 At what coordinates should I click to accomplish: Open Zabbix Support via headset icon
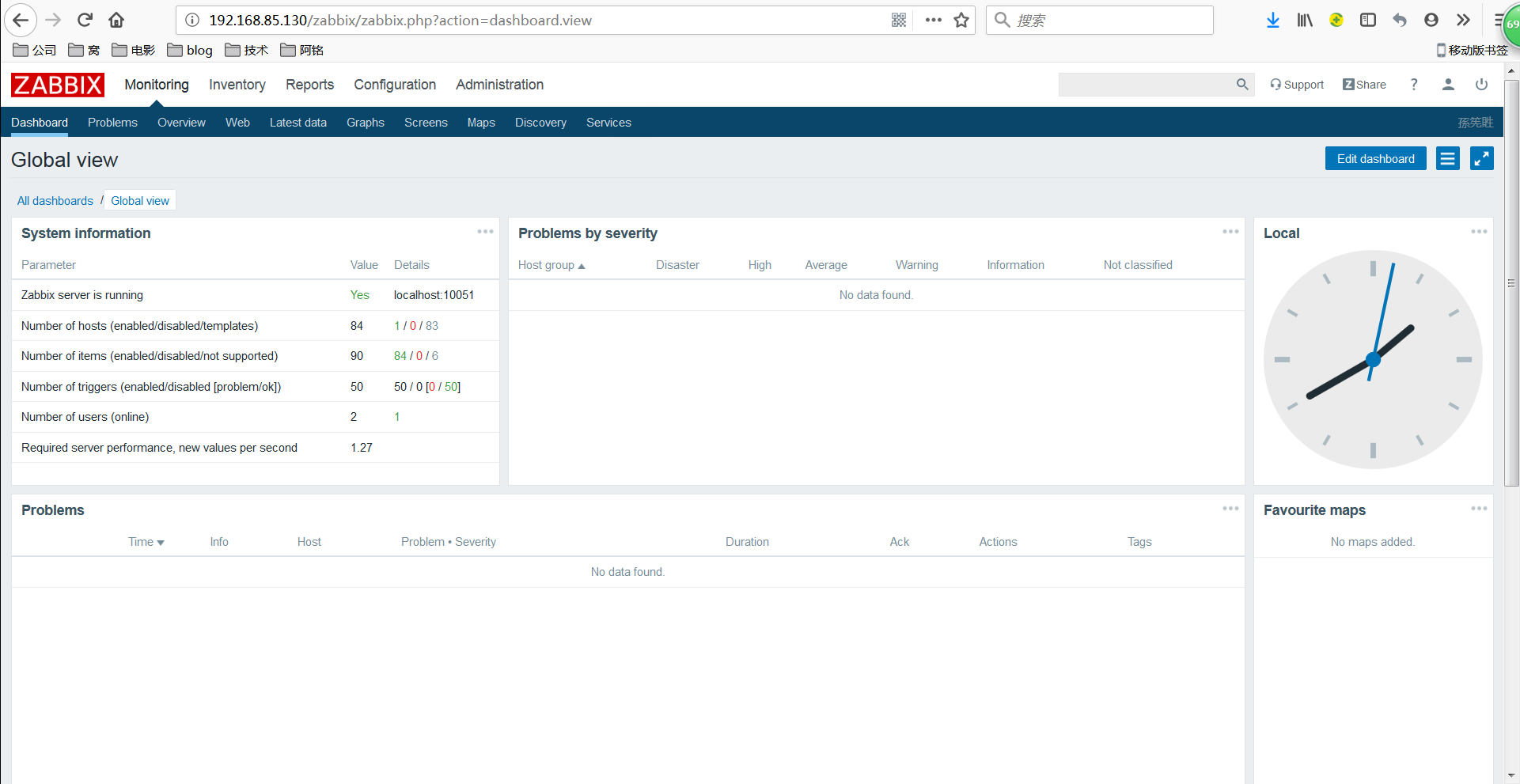tap(1296, 85)
